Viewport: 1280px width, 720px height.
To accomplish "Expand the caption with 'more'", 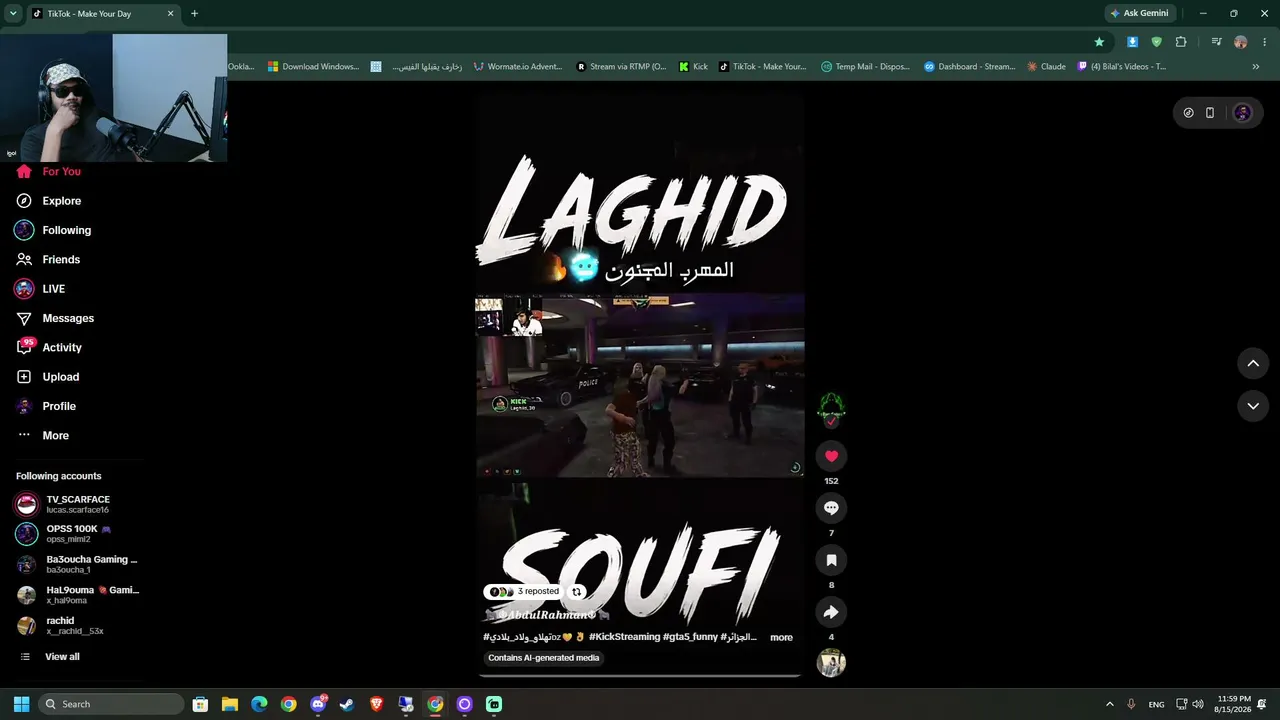I will 781,637.
